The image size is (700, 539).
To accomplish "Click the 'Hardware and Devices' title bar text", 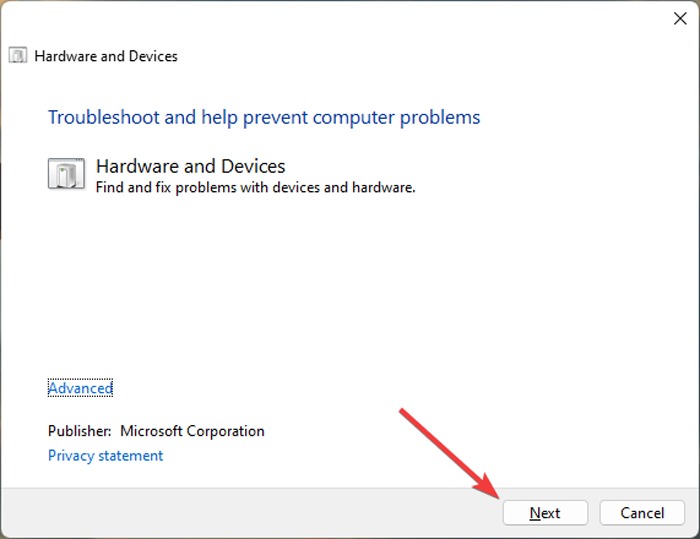I will click(x=106, y=56).
